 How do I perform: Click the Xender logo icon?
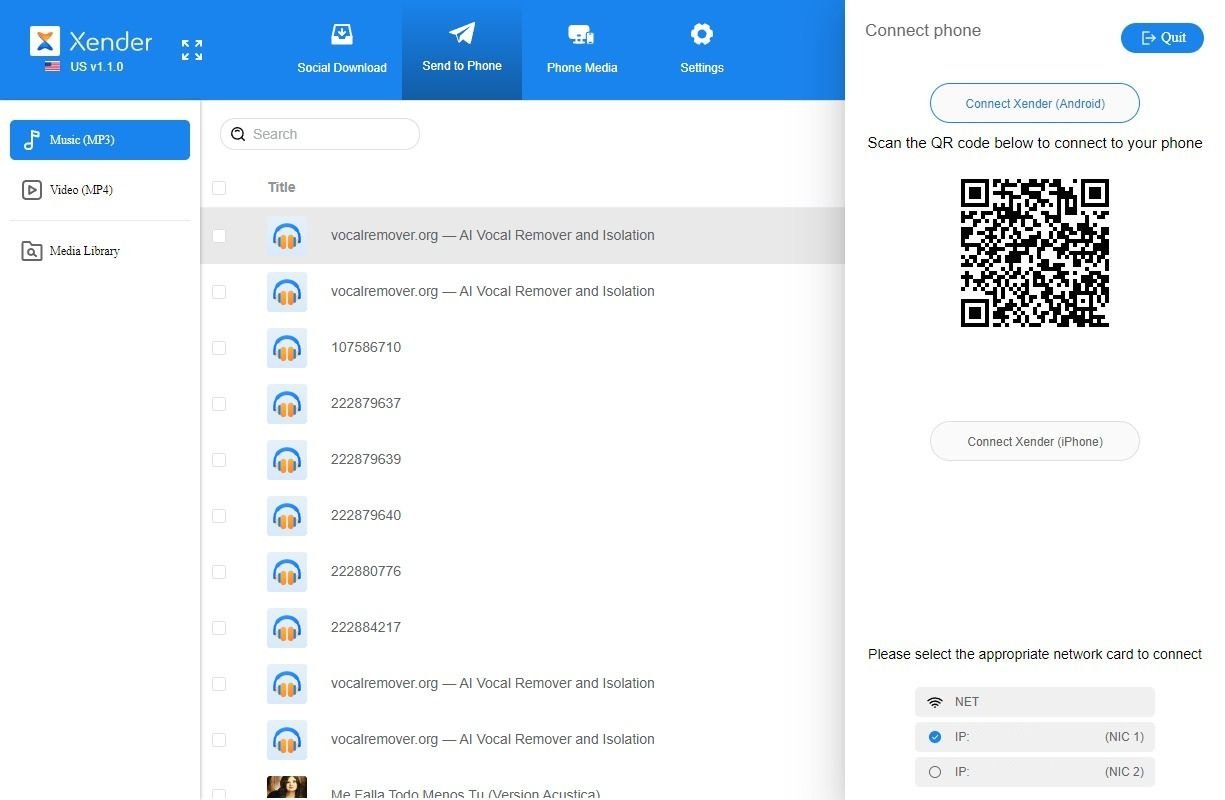click(45, 41)
